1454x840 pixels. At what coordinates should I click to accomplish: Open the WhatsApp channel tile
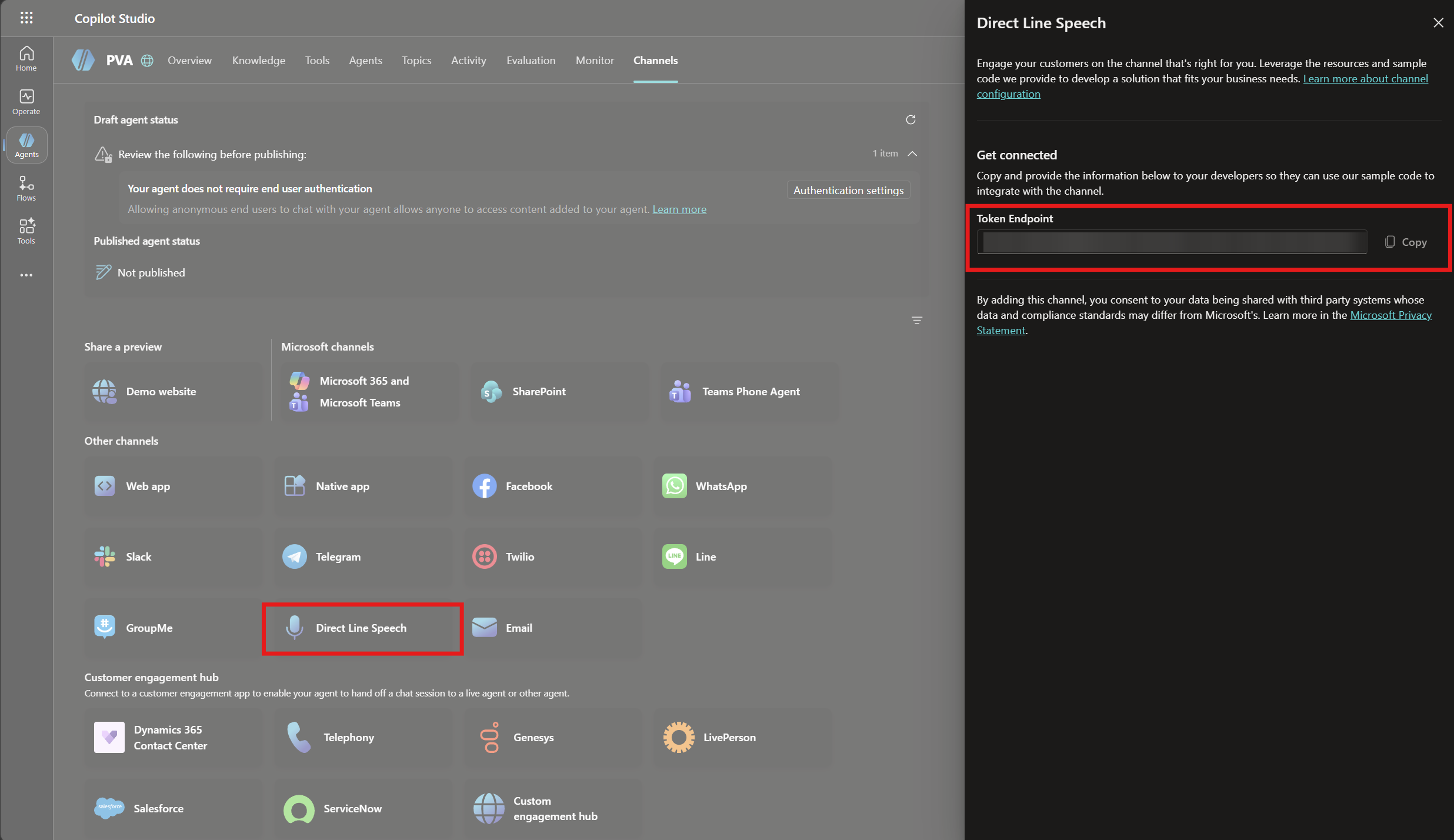point(743,486)
